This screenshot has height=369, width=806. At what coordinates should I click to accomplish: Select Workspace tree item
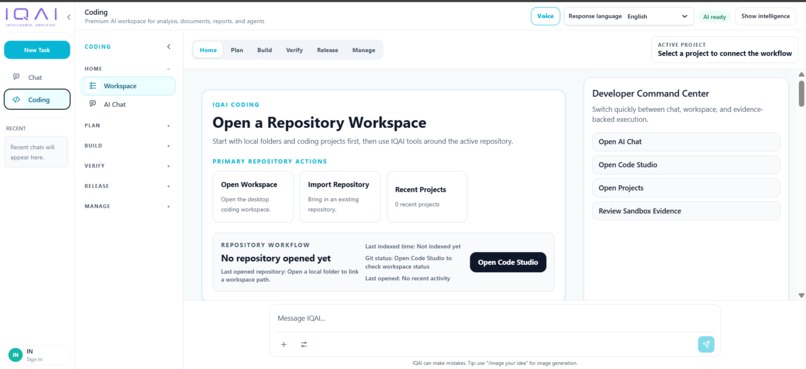point(128,86)
